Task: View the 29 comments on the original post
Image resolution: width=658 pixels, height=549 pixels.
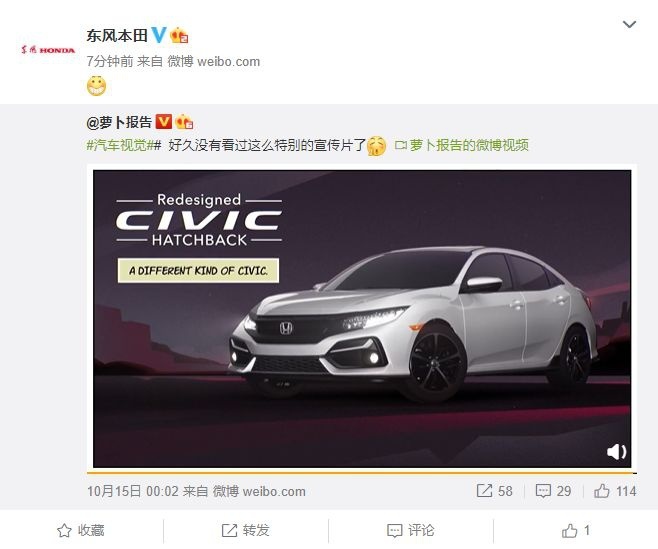Action: [553, 491]
